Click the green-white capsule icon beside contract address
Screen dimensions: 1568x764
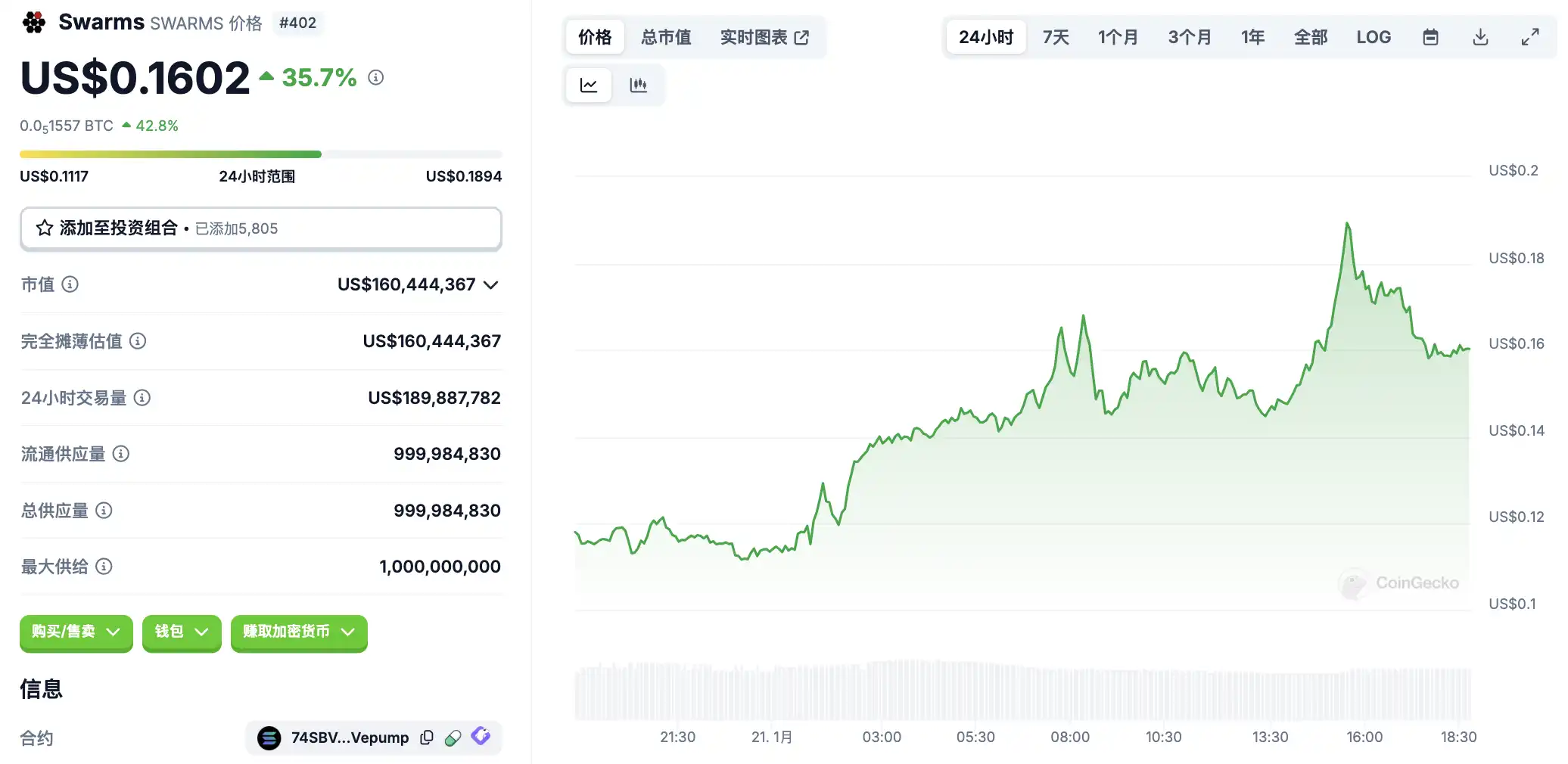pos(453,738)
